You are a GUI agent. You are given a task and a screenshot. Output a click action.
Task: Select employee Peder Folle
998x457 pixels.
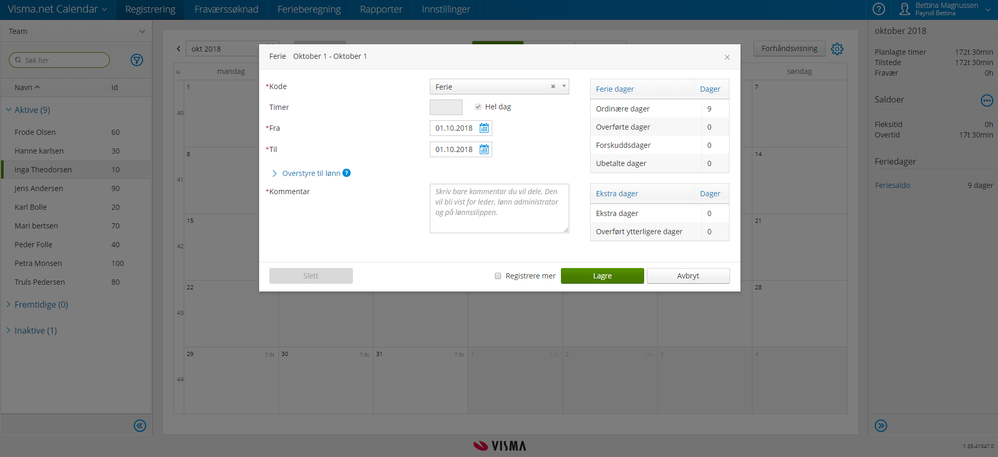[76, 244]
